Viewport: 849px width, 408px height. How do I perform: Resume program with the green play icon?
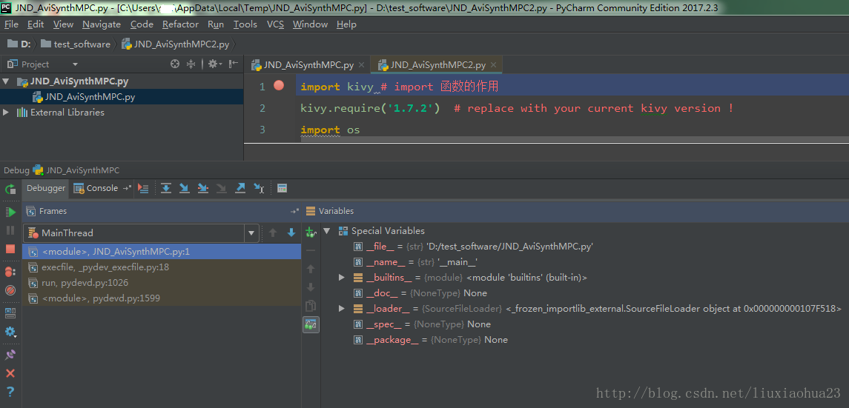point(10,212)
